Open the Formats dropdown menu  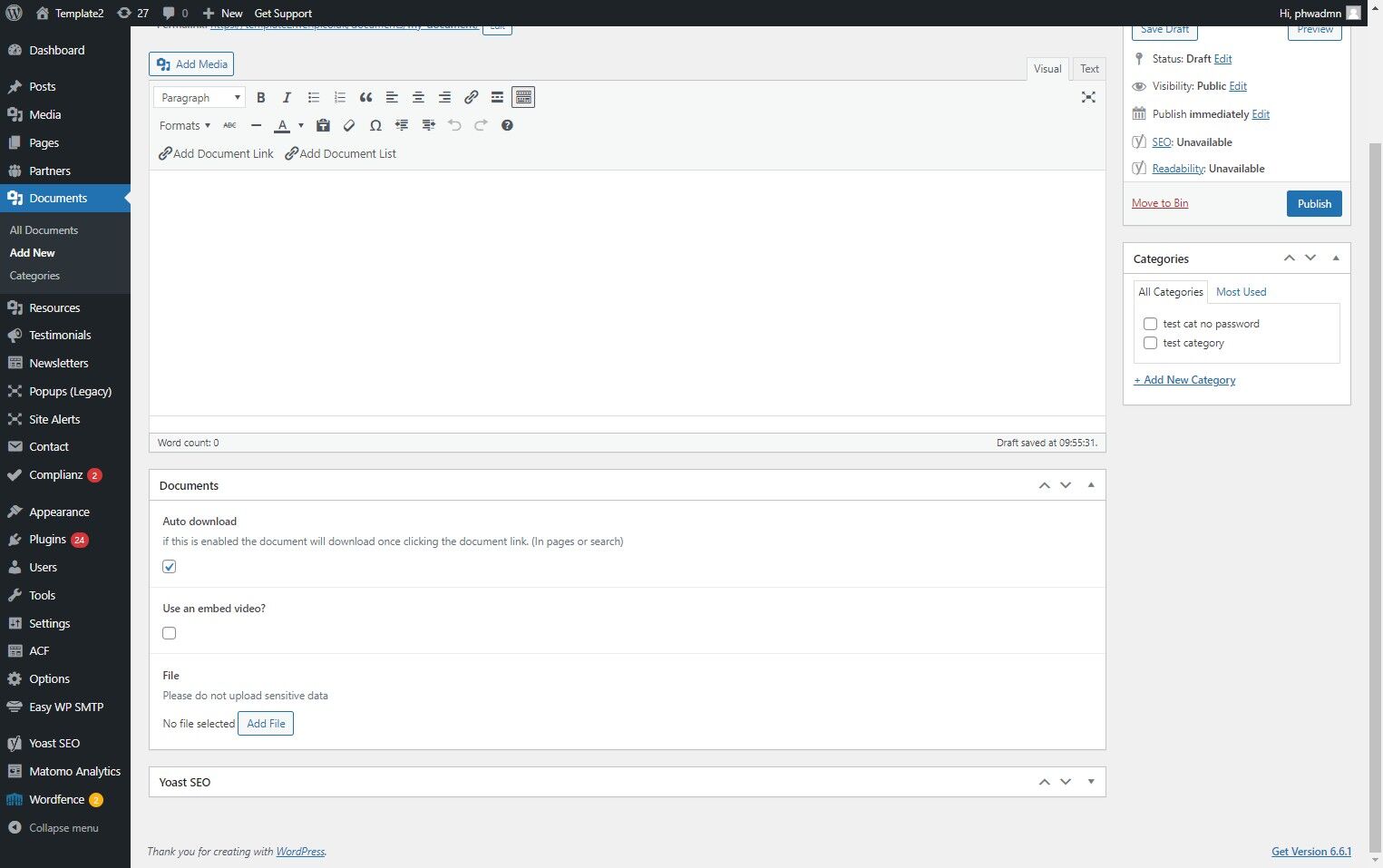tap(185, 125)
